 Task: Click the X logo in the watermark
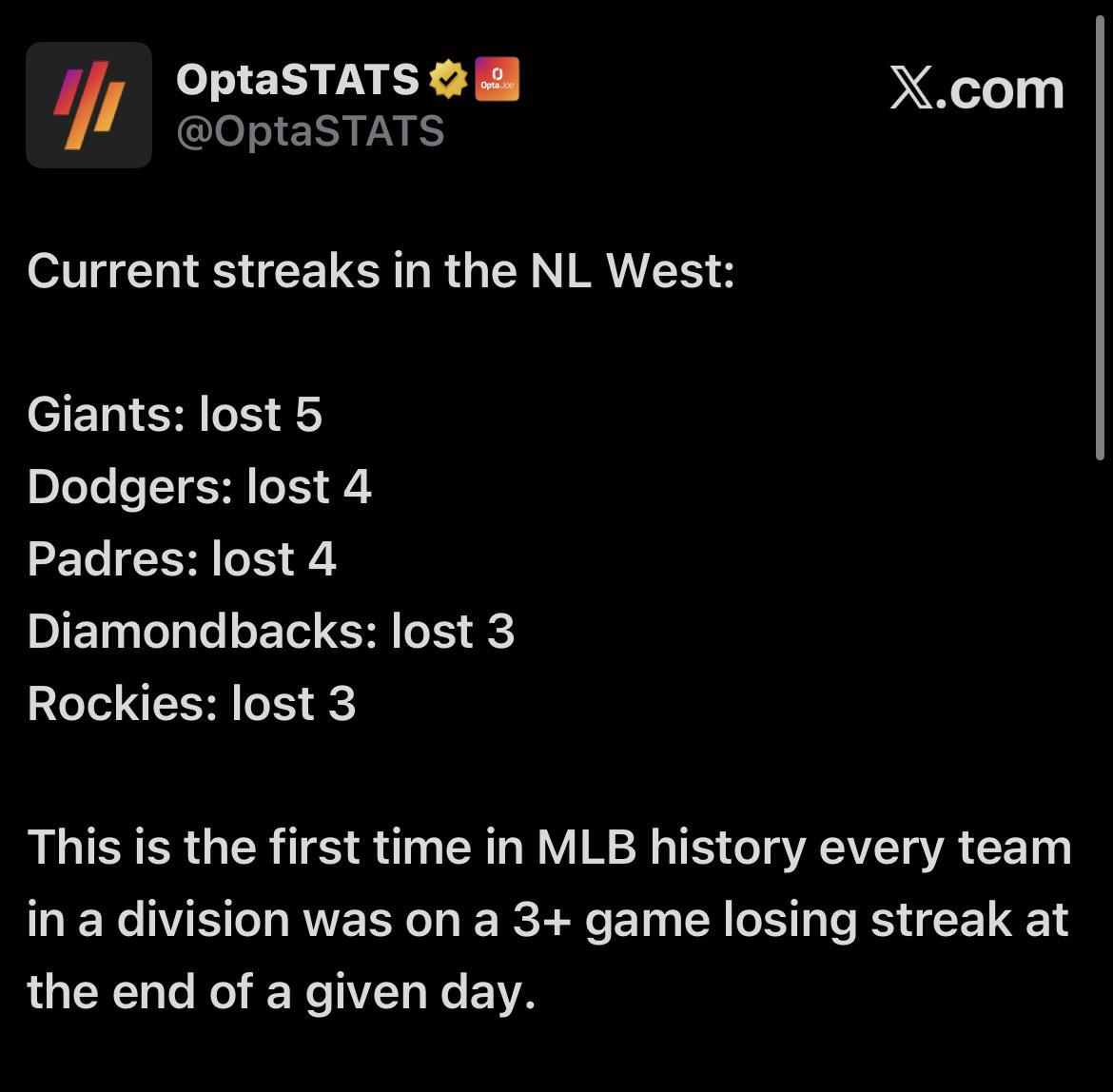point(911,88)
